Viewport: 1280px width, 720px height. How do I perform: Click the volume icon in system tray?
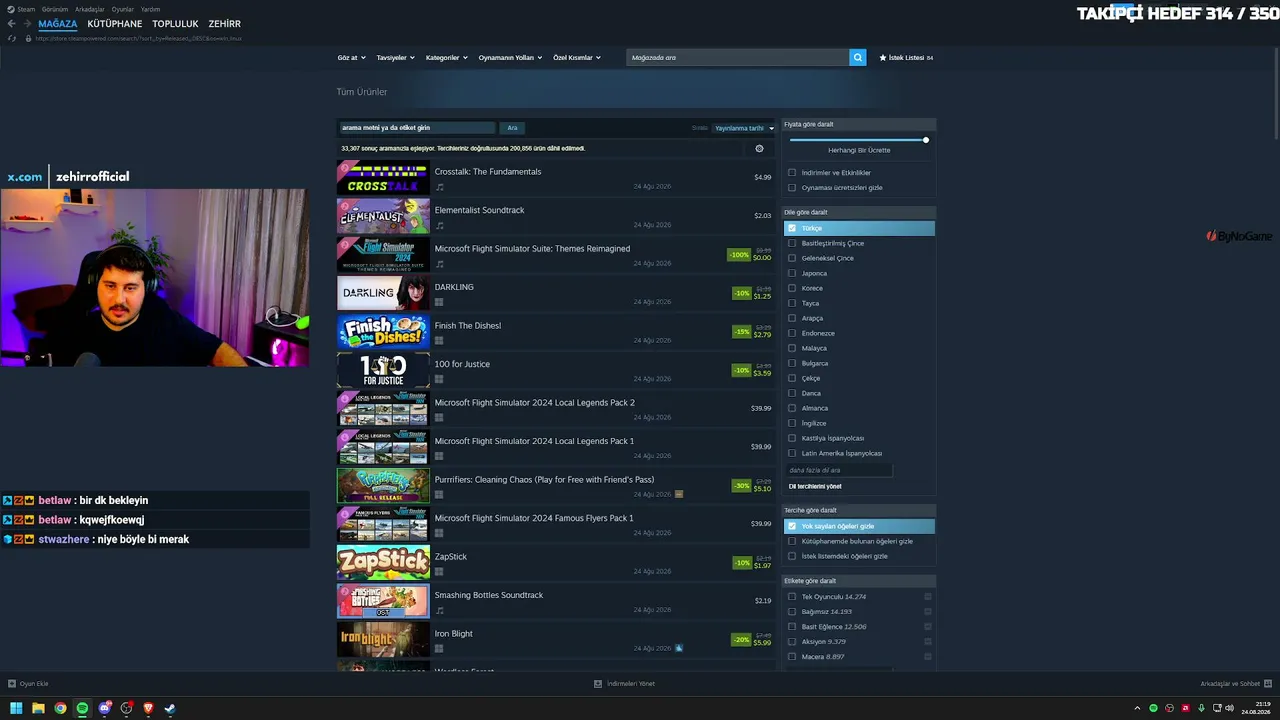(1229, 708)
